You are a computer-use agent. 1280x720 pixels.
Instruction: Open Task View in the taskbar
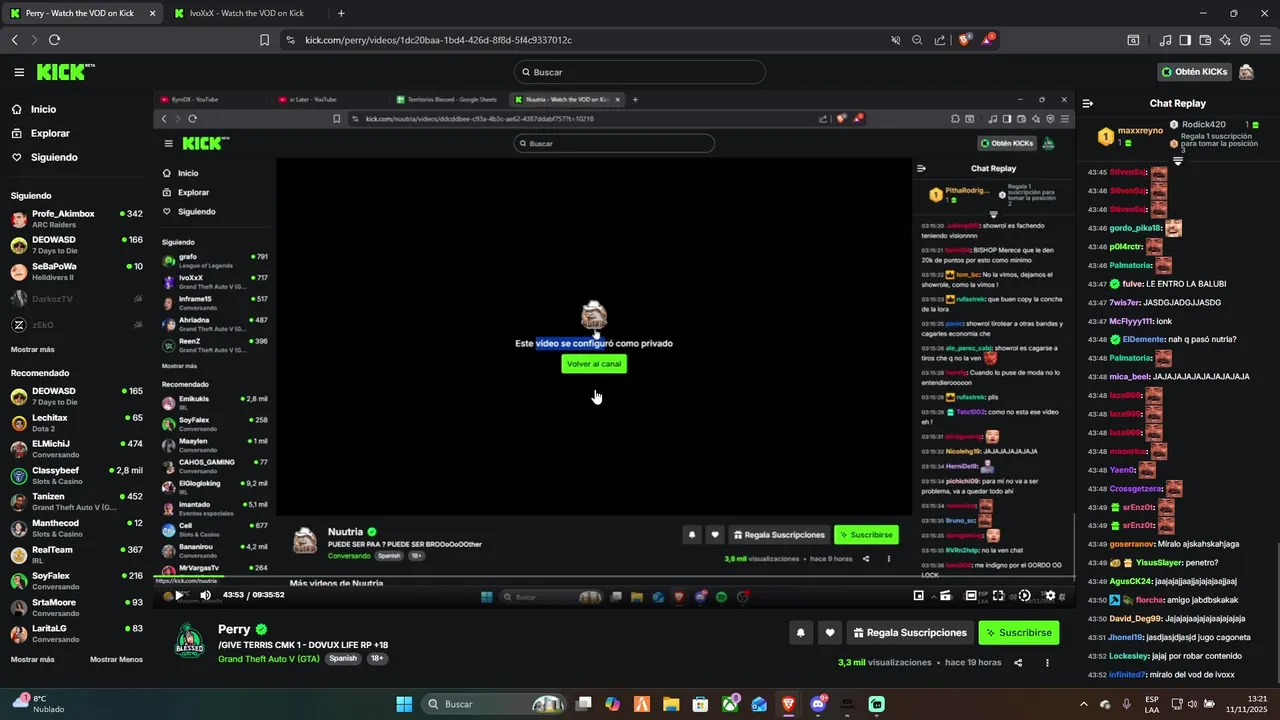click(x=584, y=704)
